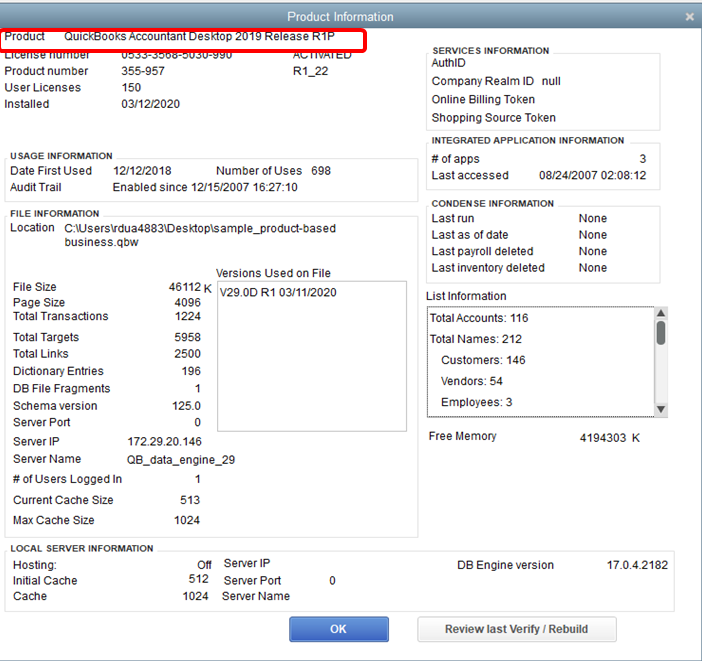This screenshot has height=661, width=702.
Task: Click Date First Used value 12/12/2018
Action: pos(142,171)
